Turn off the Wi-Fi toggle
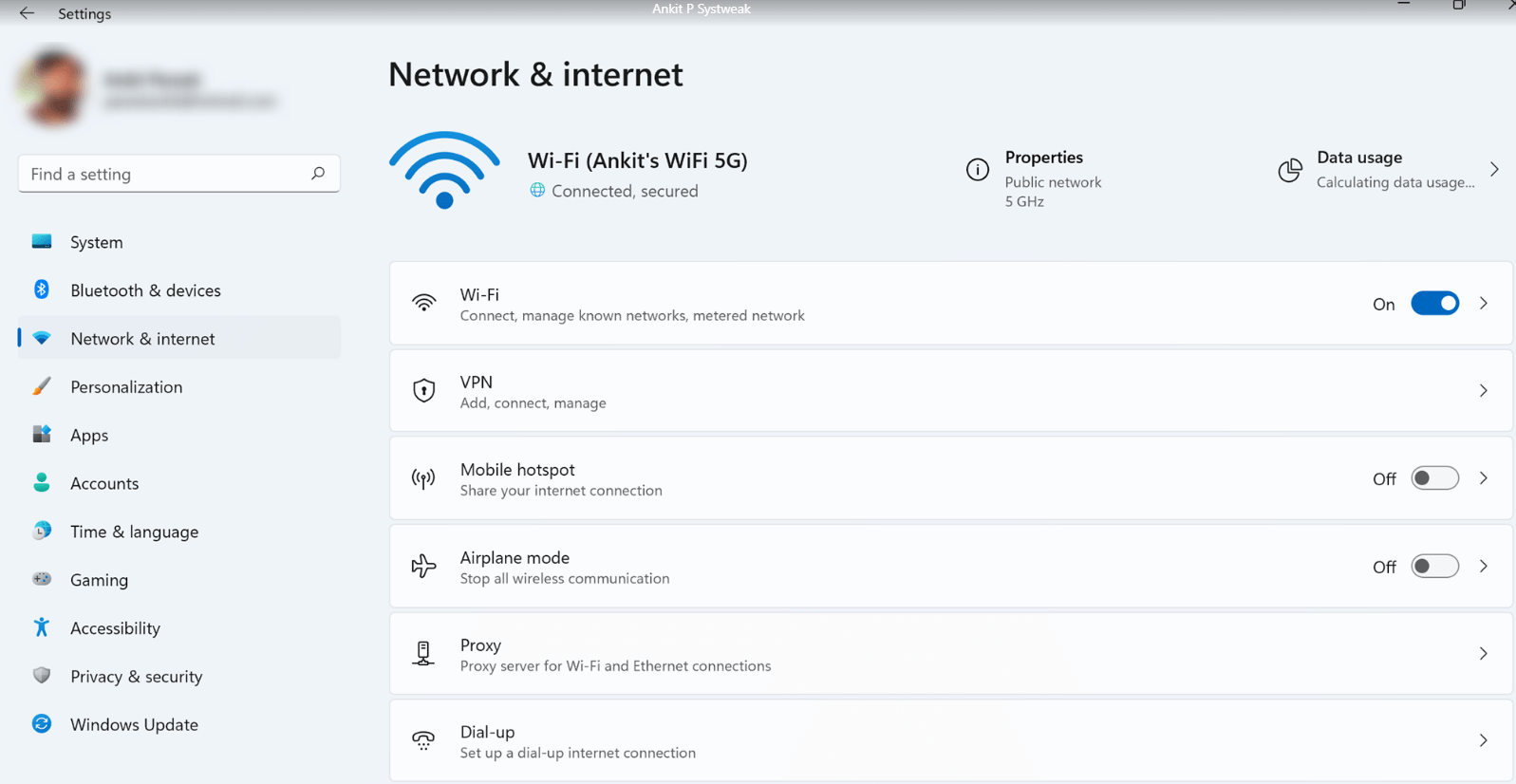The image size is (1516, 784). [1434, 303]
